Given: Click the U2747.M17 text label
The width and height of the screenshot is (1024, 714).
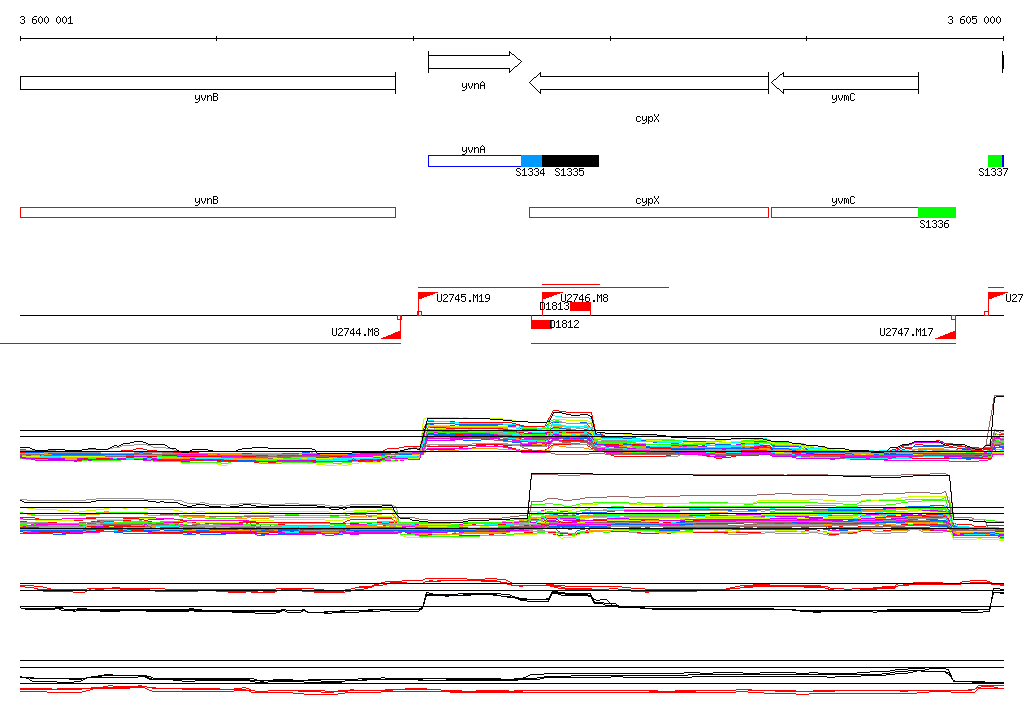Looking at the screenshot, I should tap(906, 333).
